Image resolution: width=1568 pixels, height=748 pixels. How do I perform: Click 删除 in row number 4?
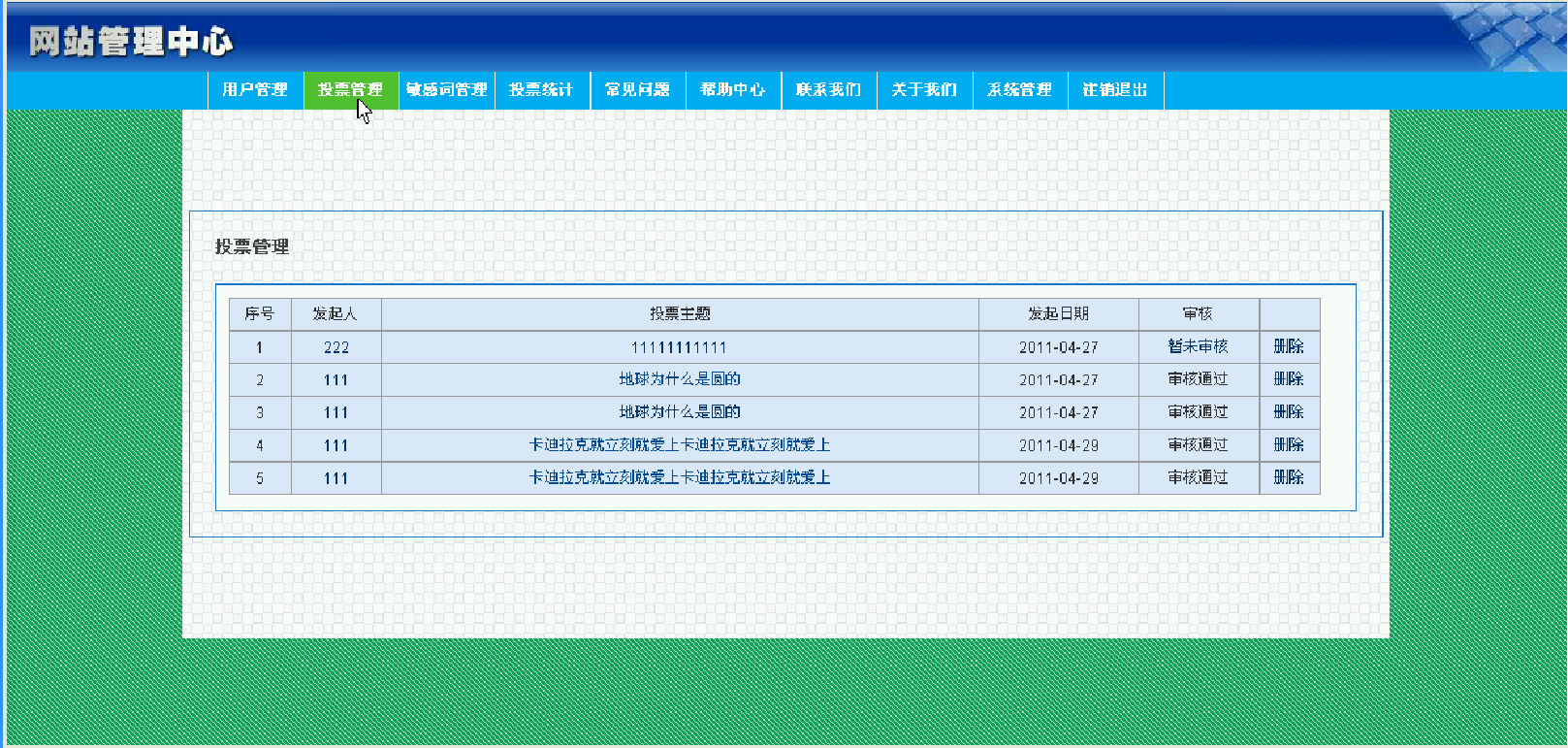click(x=1289, y=445)
